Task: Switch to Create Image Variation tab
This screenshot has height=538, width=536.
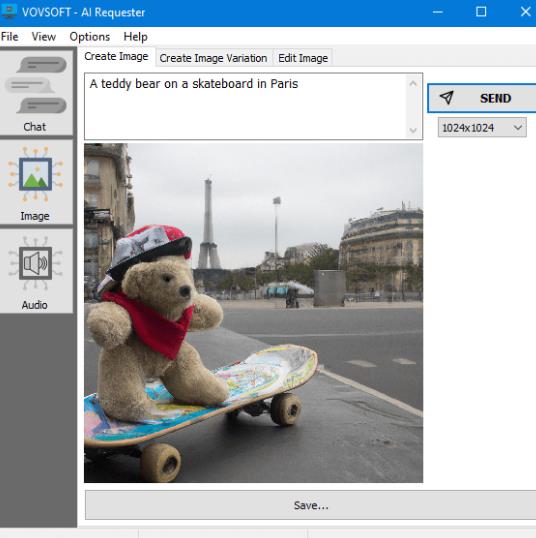Action: pos(213,58)
